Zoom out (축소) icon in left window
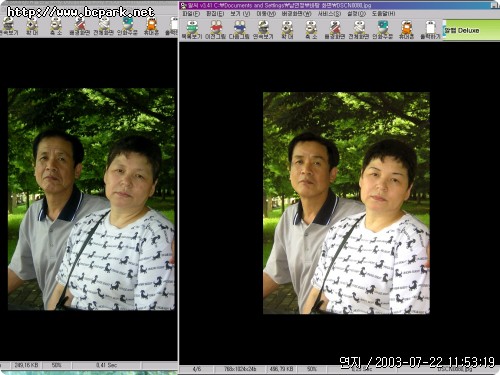Viewport: 500px width, 375px height. pos(56,26)
